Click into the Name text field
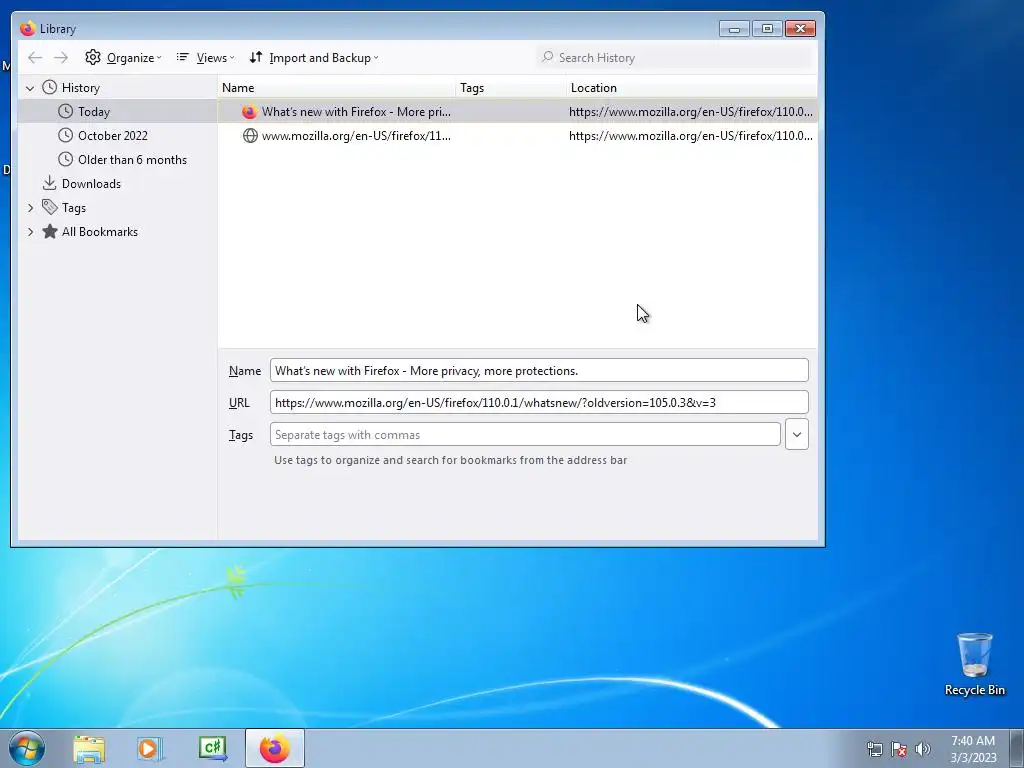 pyautogui.click(x=539, y=370)
